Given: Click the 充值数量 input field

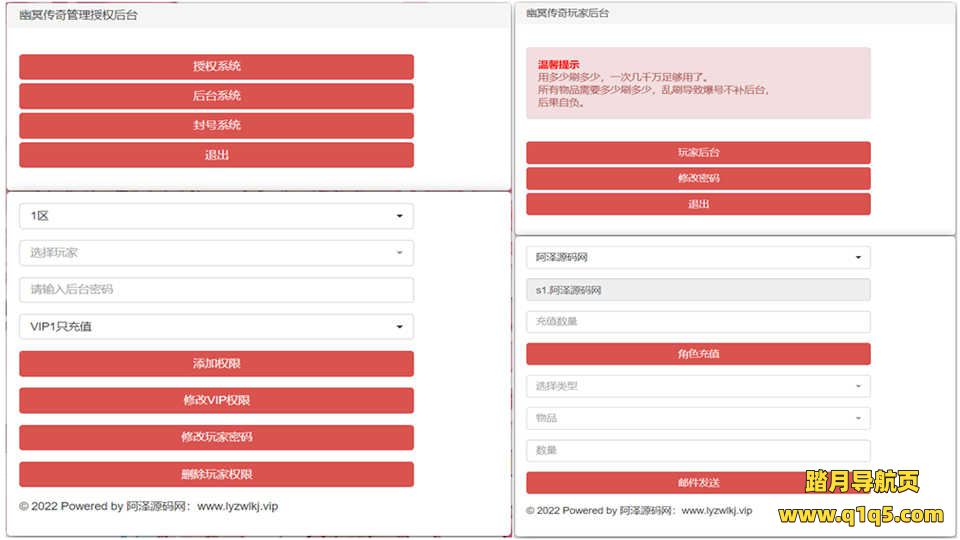Looking at the screenshot, I should click(698, 322).
